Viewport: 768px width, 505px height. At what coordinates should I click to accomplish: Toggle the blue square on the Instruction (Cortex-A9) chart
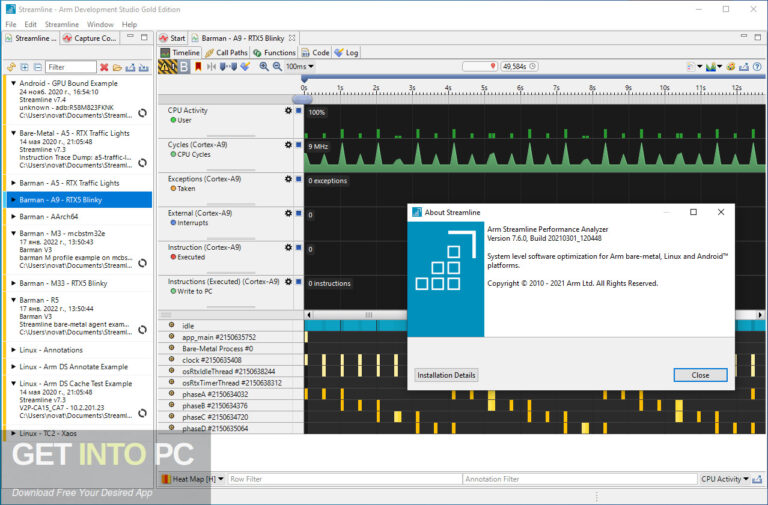[298, 248]
